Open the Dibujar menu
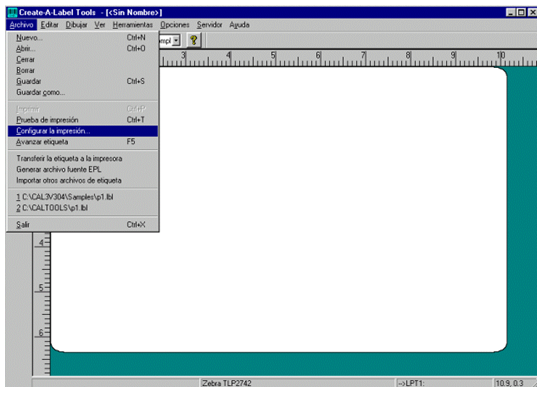Screen dimensions: 547x393 [x=76, y=25]
